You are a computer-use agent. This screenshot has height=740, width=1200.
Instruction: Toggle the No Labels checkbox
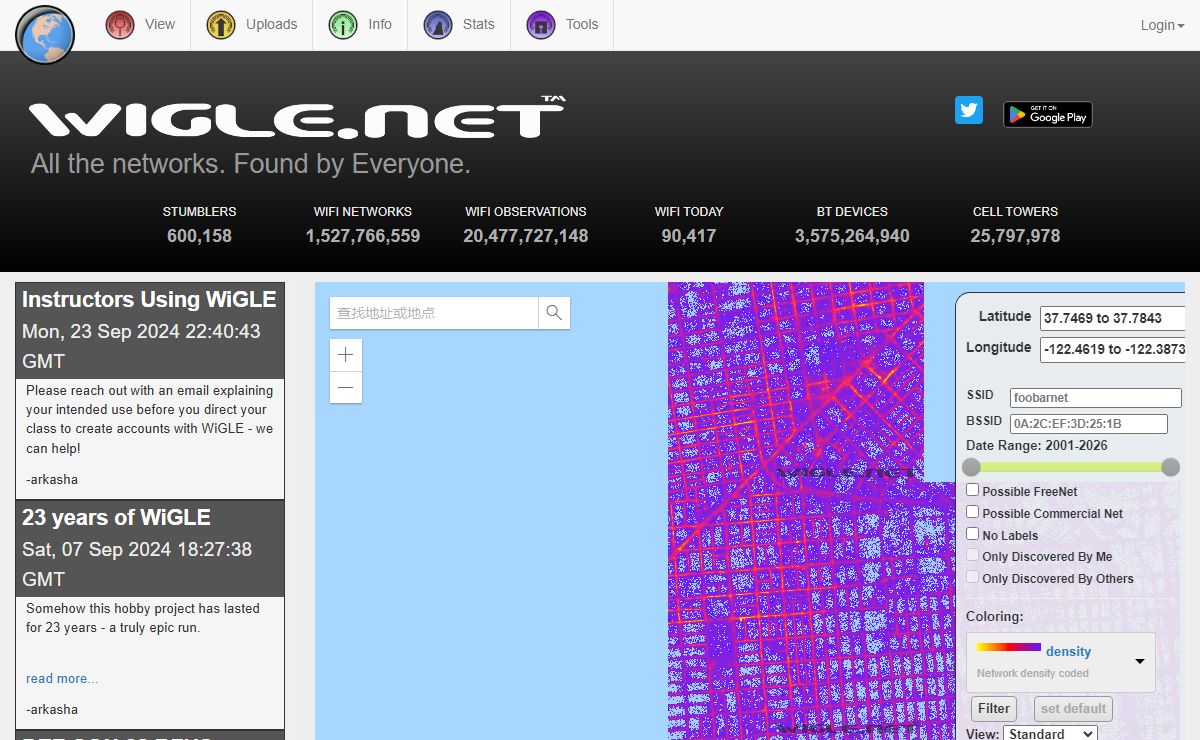[972, 534]
